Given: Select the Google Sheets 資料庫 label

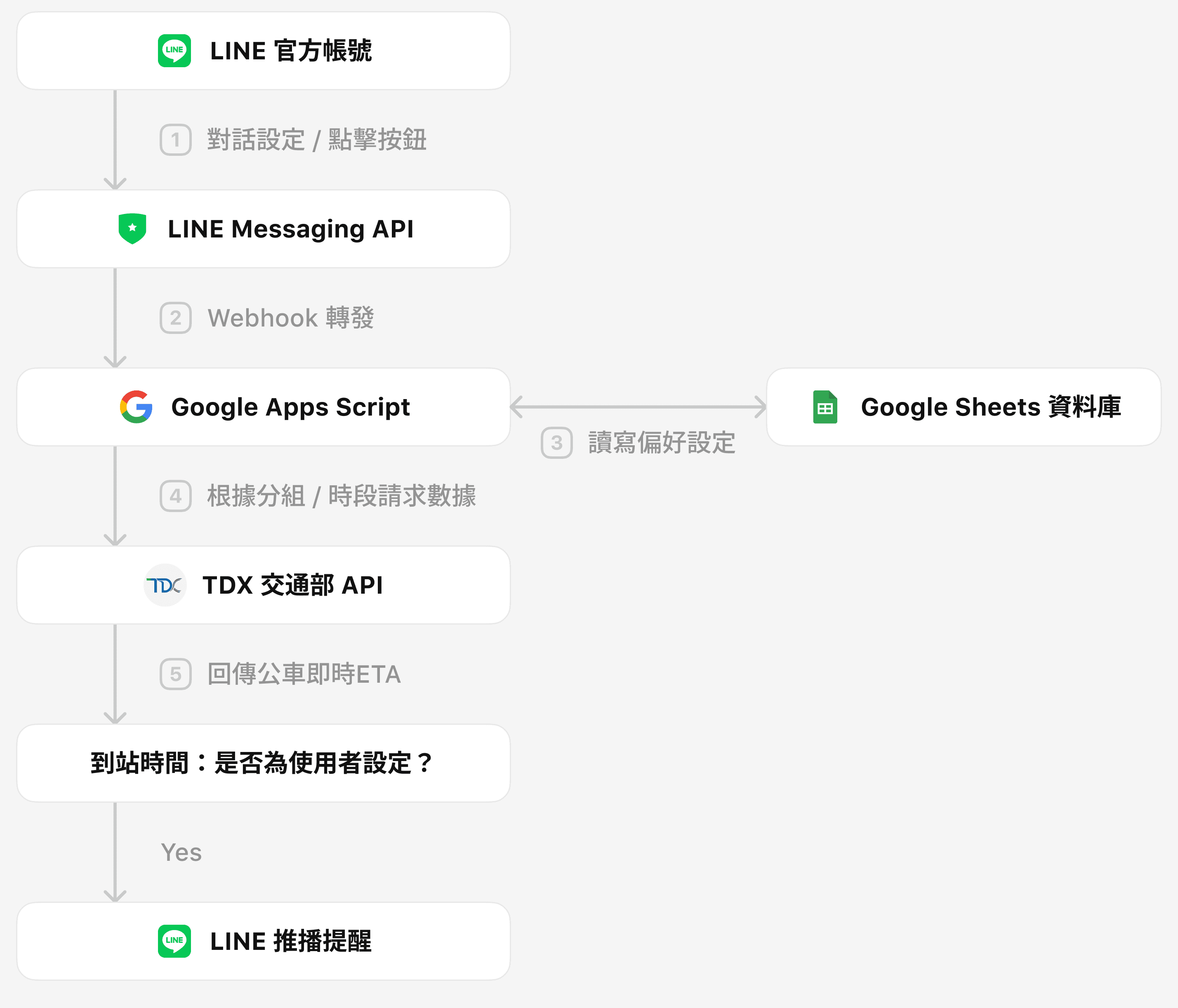Looking at the screenshot, I should pyautogui.click(x=991, y=407).
